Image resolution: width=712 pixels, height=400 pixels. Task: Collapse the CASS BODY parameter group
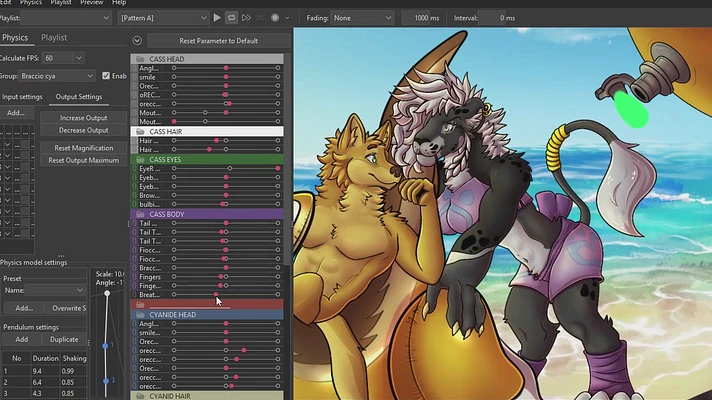pyautogui.click(x=207, y=214)
